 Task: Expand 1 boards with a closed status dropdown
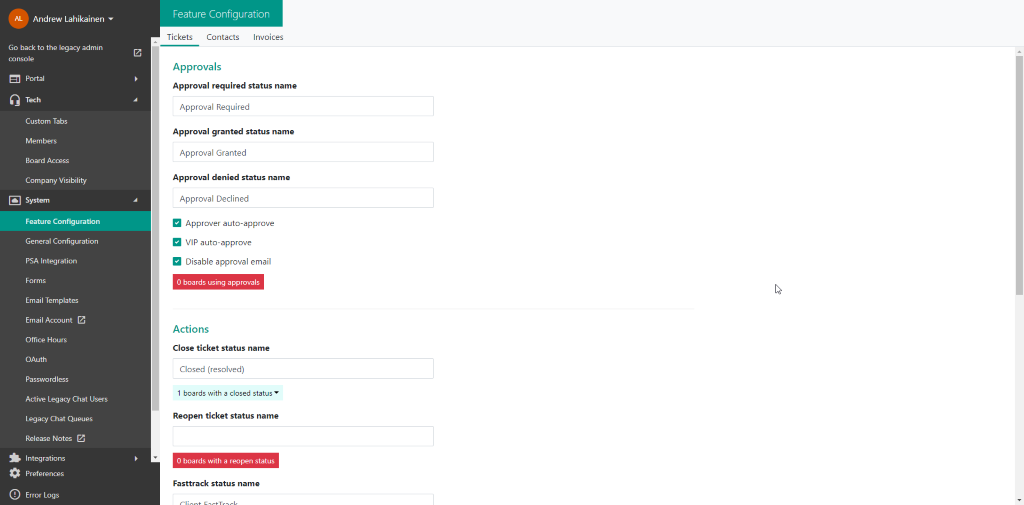point(228,393)
